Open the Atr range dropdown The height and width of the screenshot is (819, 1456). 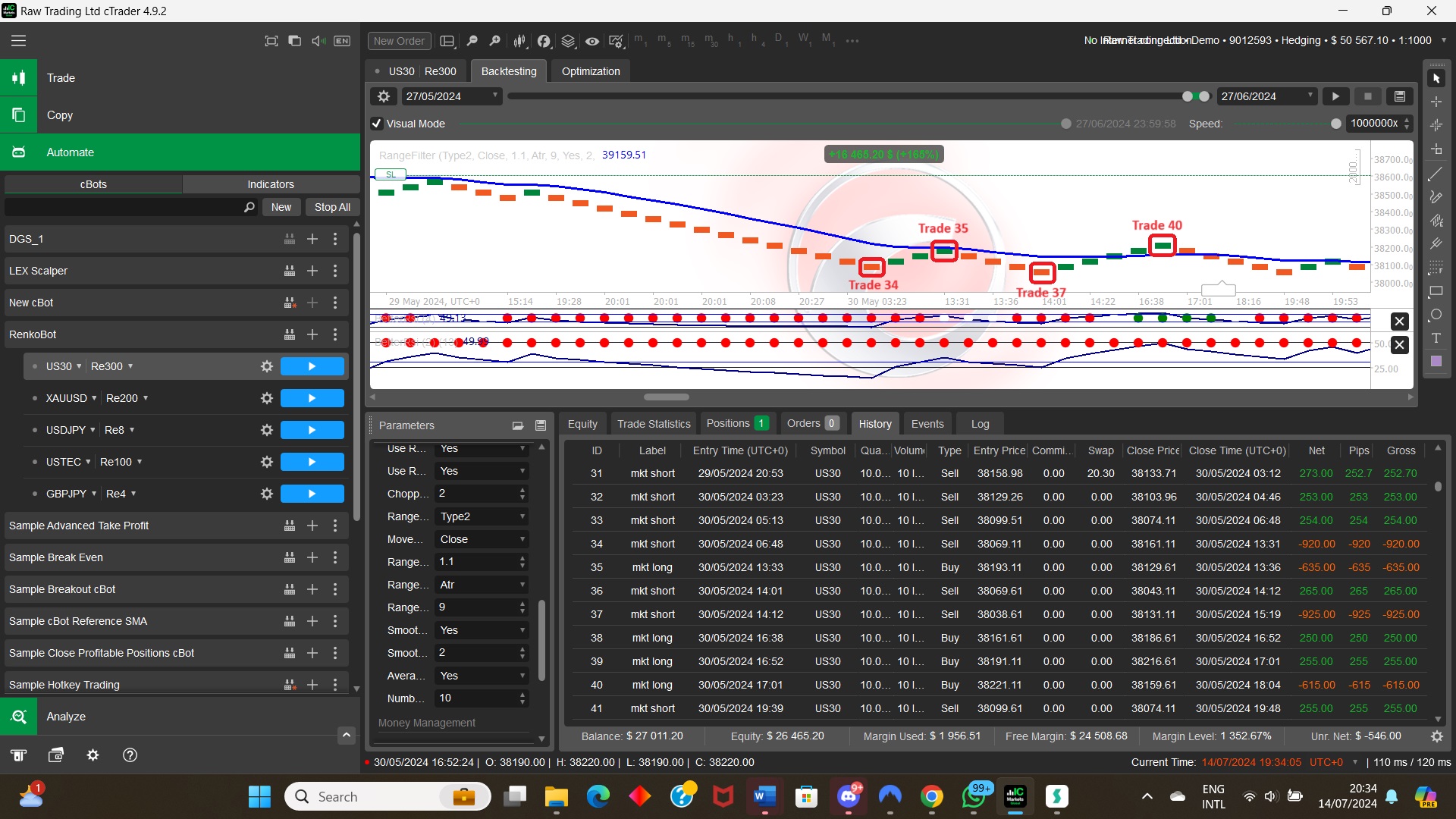[x=482, y=585]
